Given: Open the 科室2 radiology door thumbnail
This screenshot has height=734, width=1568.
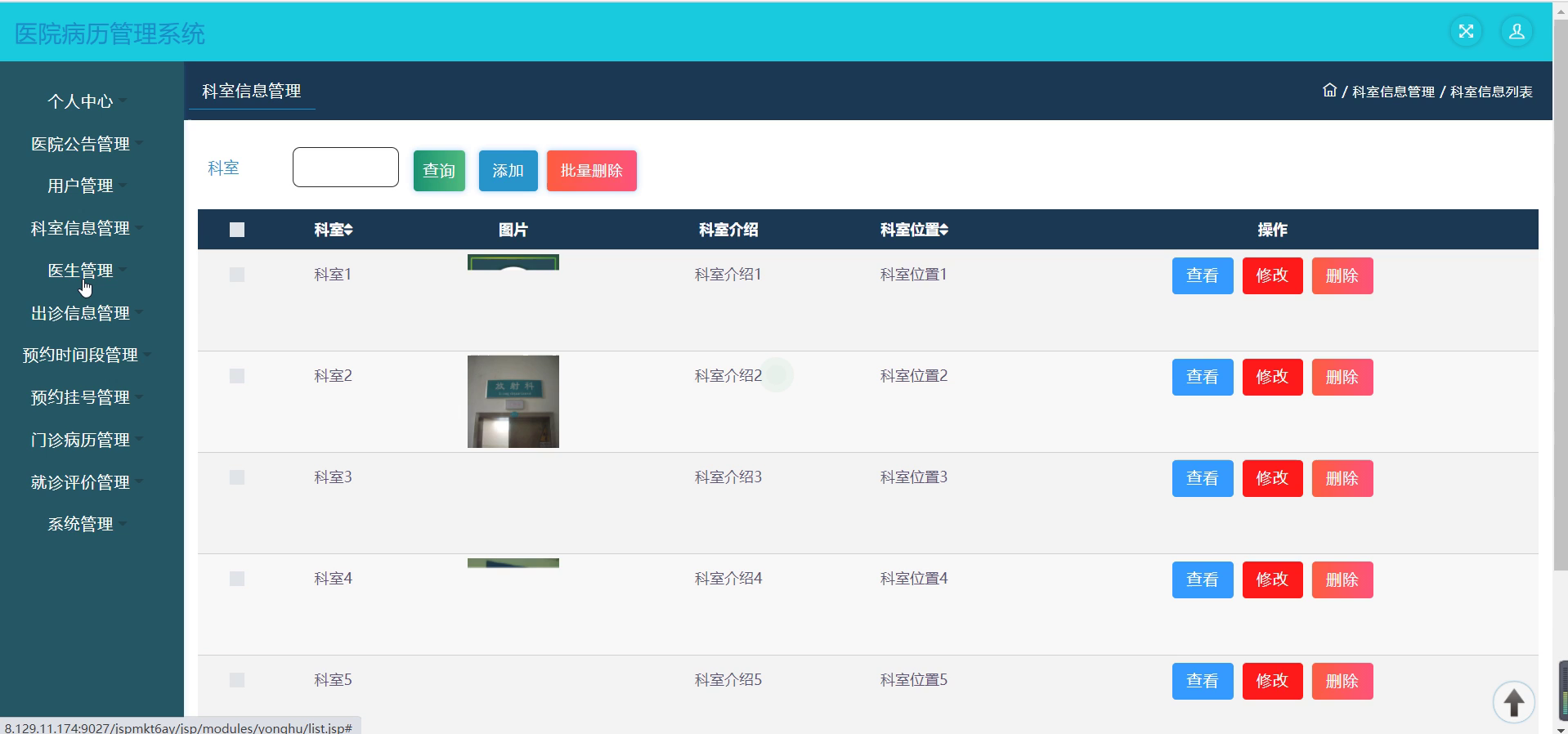Looking at the screenshot, I should [513, 401].
